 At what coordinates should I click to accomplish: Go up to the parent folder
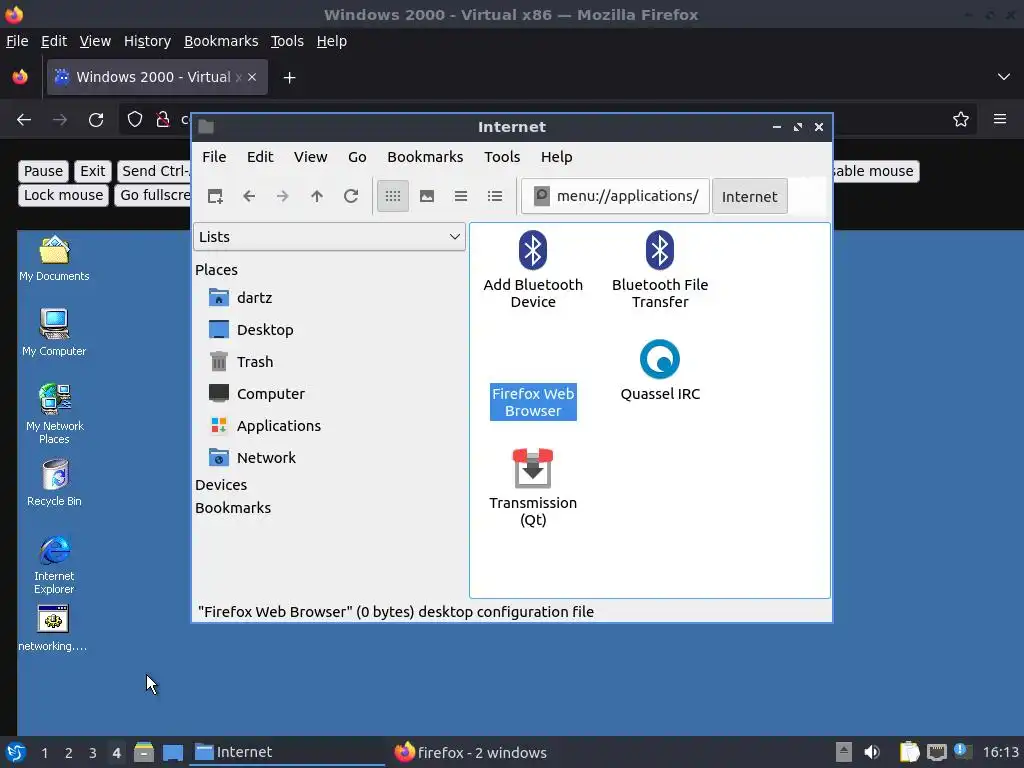pyautogui.click(x=317, y=196)
